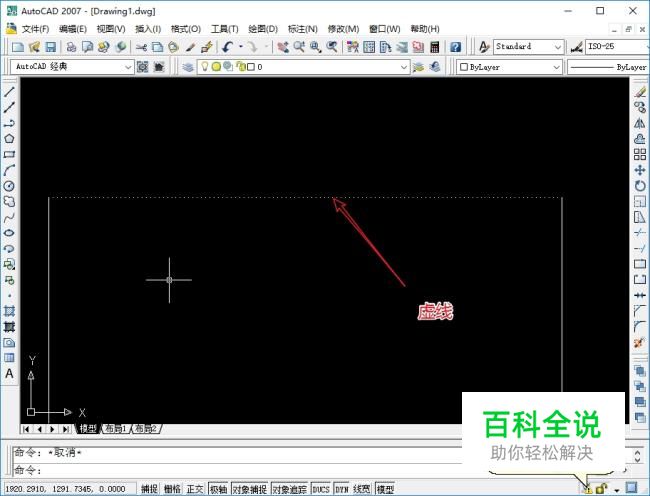The height and width of the screenshot is (496, 650).
Task: Toggle 对象追踪 (object tracking)
Action: (x=290, y=489)
